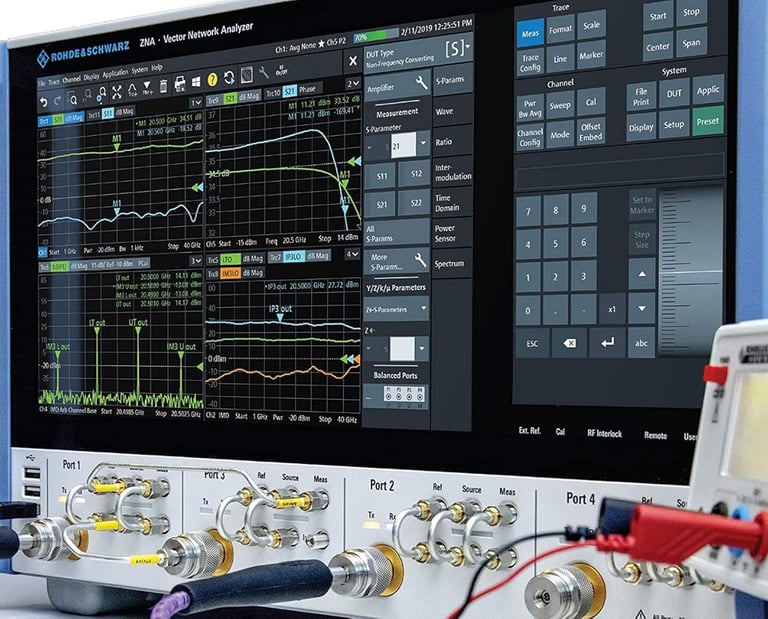Click the ESC key on the keypad
This screenshot has width=768, height=619.
point(532,343)
